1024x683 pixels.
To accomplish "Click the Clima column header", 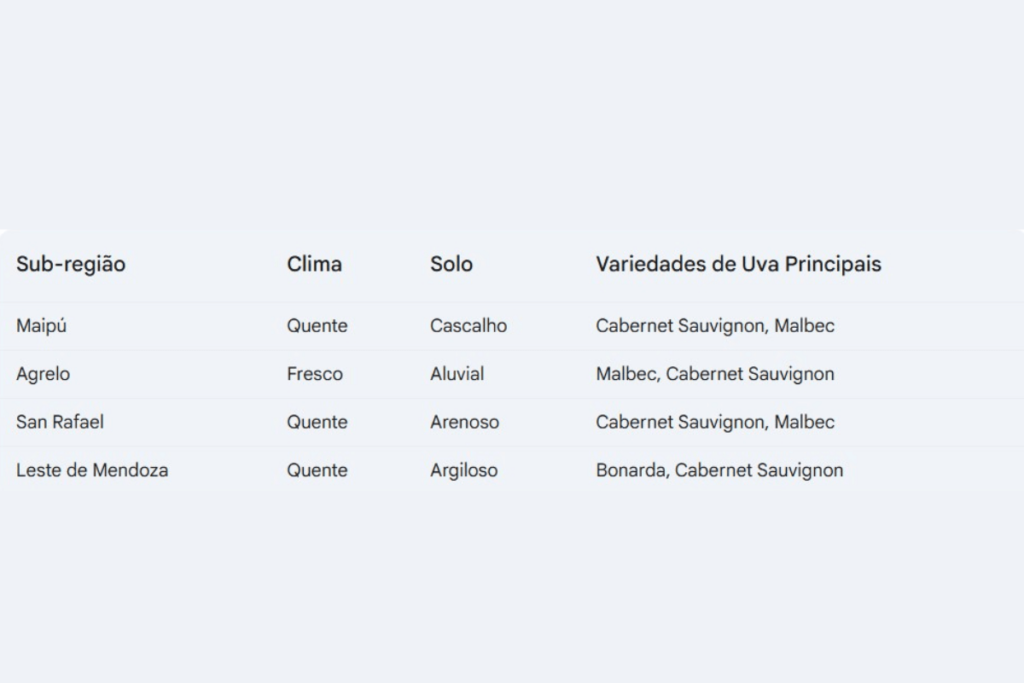I will tap(314, 264).
